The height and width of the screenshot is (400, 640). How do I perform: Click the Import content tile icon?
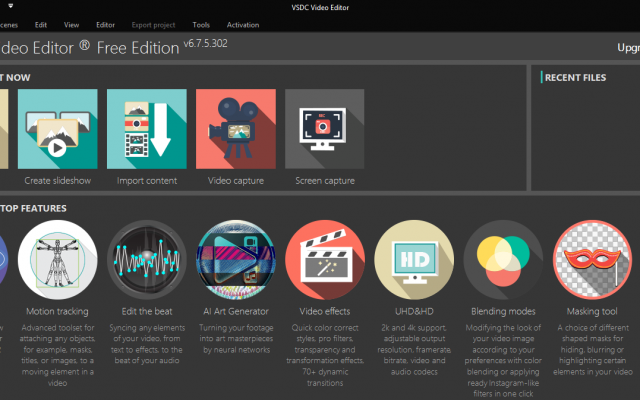click(x=147, y=129)
